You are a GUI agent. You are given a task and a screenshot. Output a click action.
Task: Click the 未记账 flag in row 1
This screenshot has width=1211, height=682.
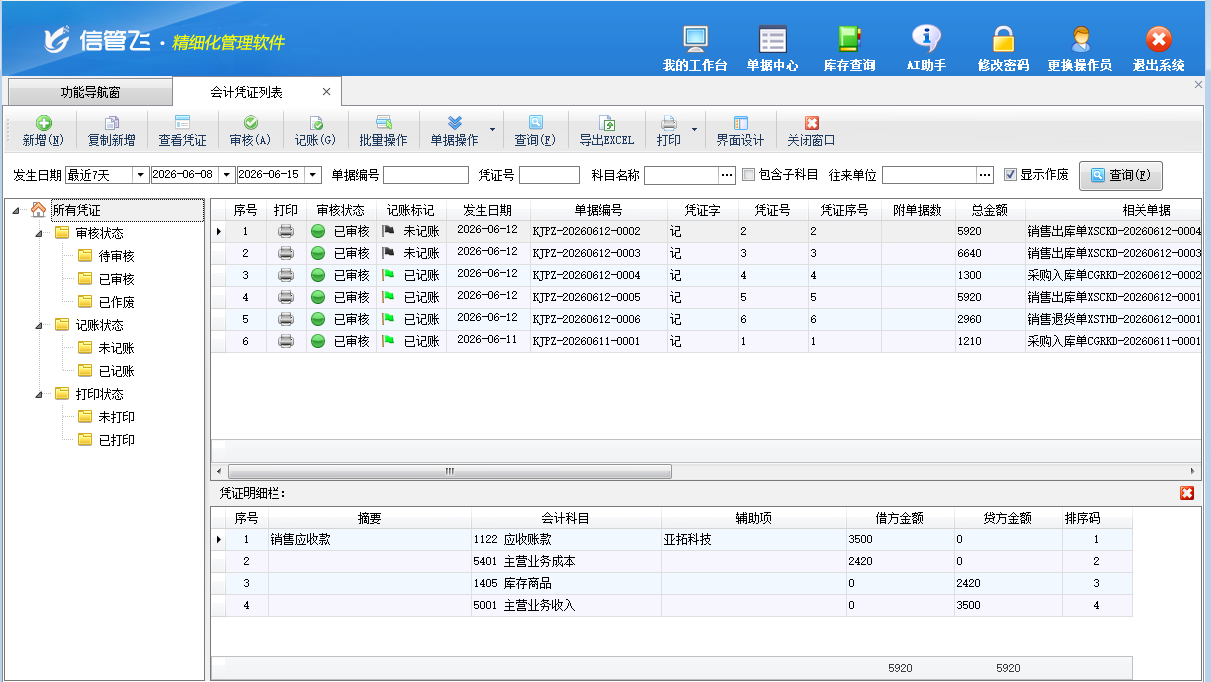click(388, 231)
